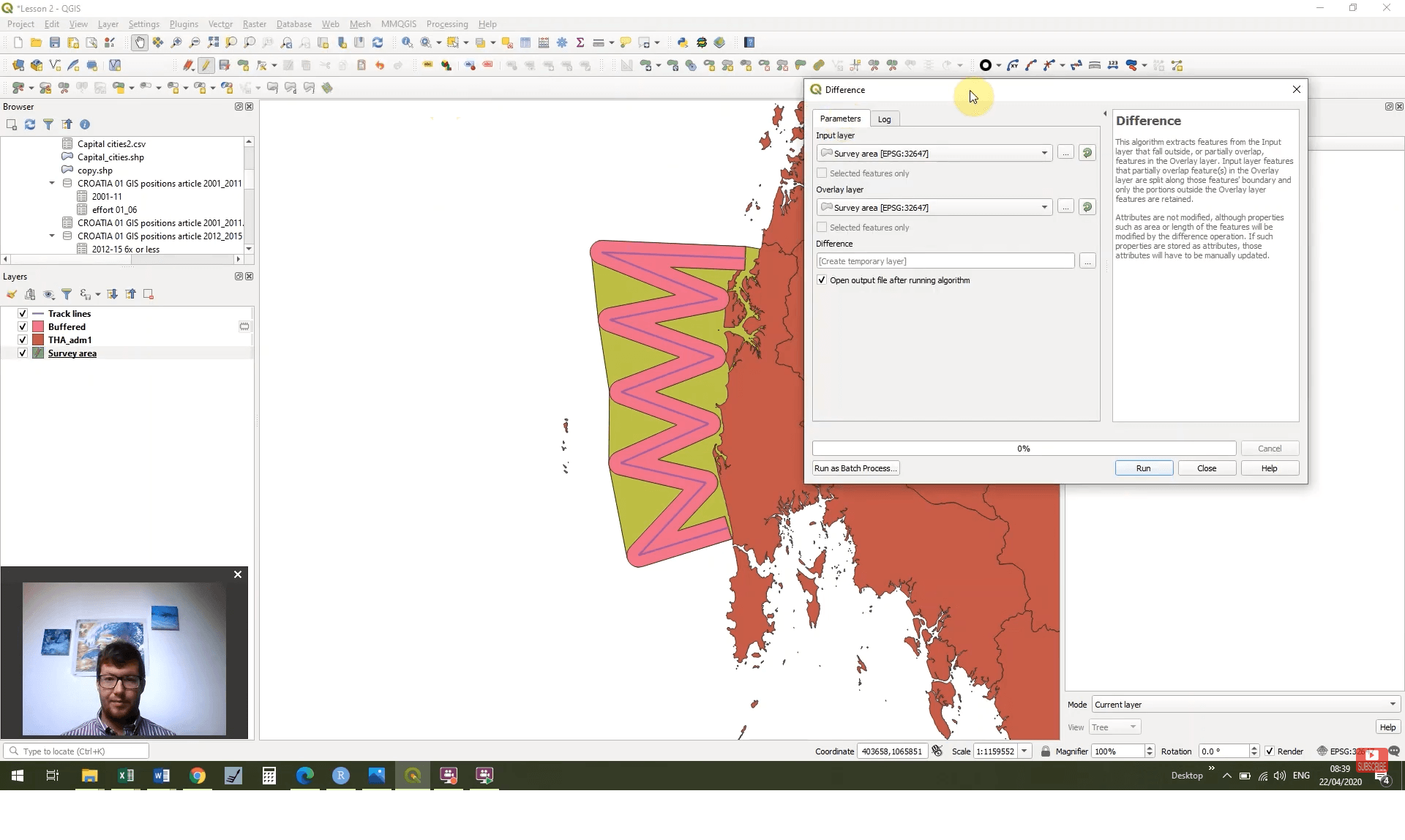Open the Attribute Table
1405x840 pixels.
[525, 42]
